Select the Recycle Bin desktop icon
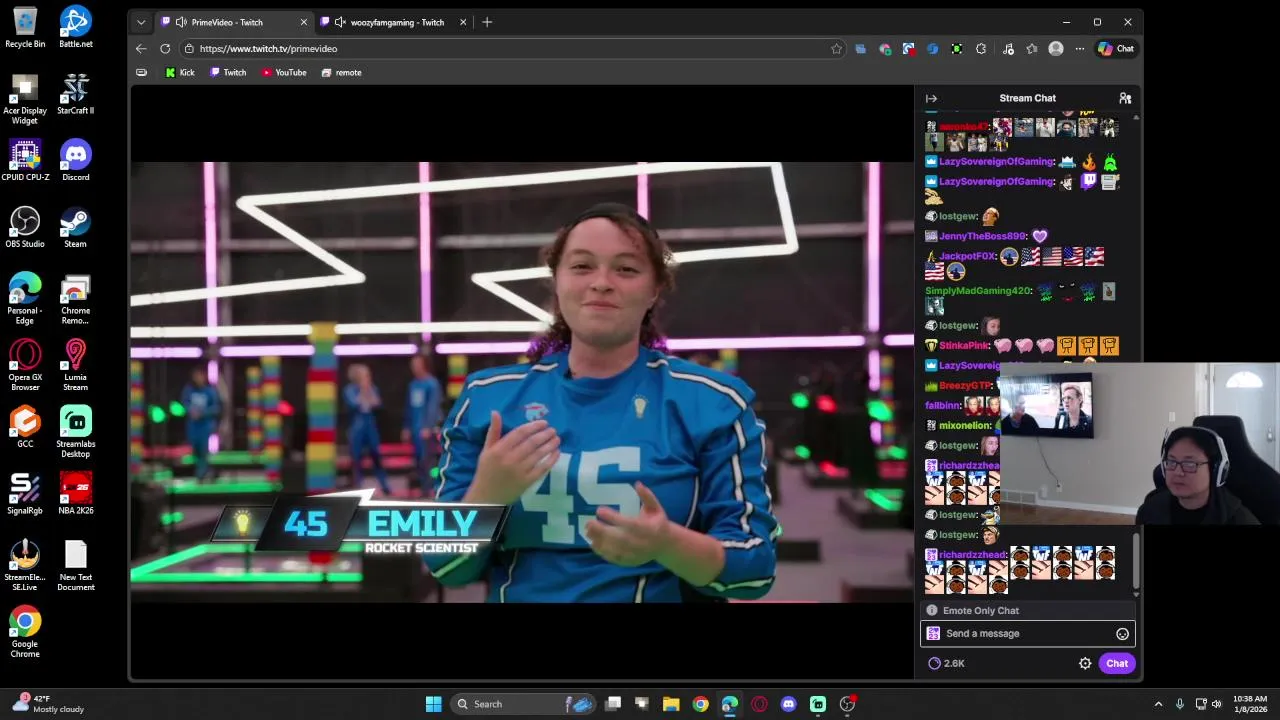The width and height of the screenshot is (1280, 720). click(25, 28)
